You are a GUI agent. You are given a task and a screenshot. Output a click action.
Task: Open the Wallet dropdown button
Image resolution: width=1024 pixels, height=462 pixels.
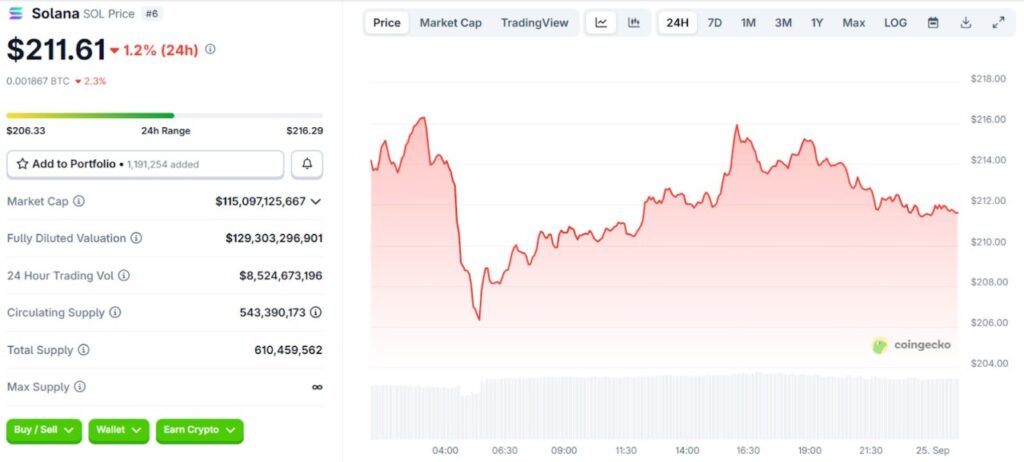click(118, 430)
